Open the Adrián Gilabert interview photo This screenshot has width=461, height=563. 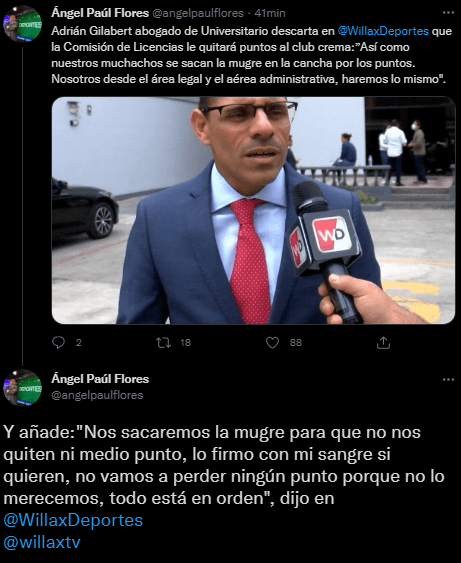coord(253,210)
